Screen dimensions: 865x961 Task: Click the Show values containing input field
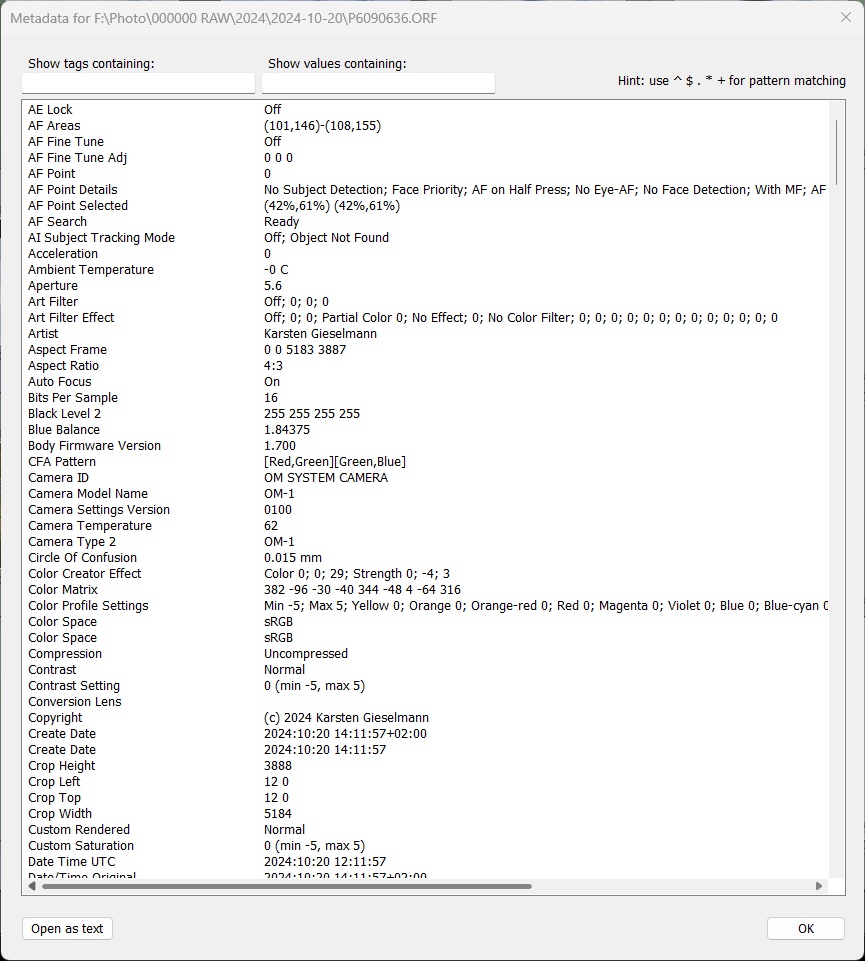[378, 83]
